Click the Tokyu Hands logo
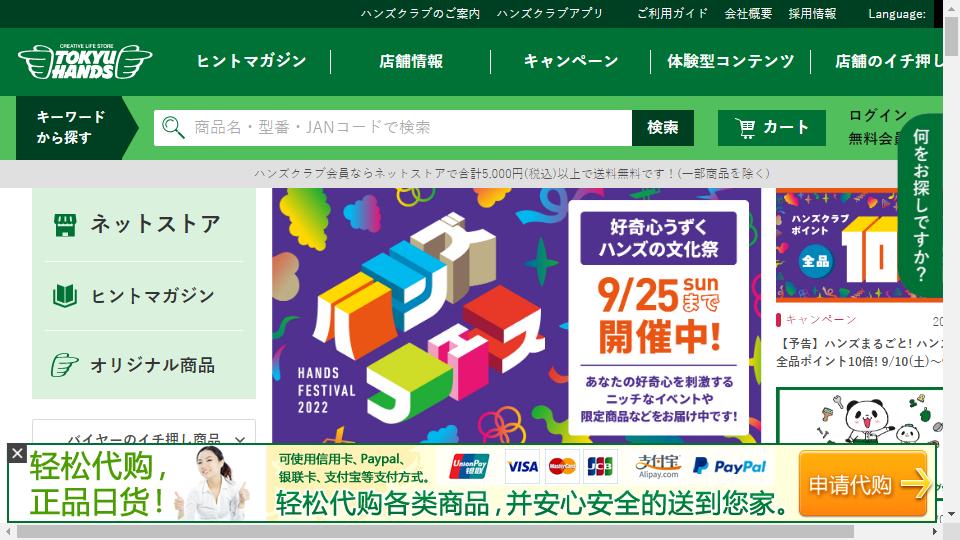Image resolution: width=960 pixels, height=540 pixels. point(85,61)
